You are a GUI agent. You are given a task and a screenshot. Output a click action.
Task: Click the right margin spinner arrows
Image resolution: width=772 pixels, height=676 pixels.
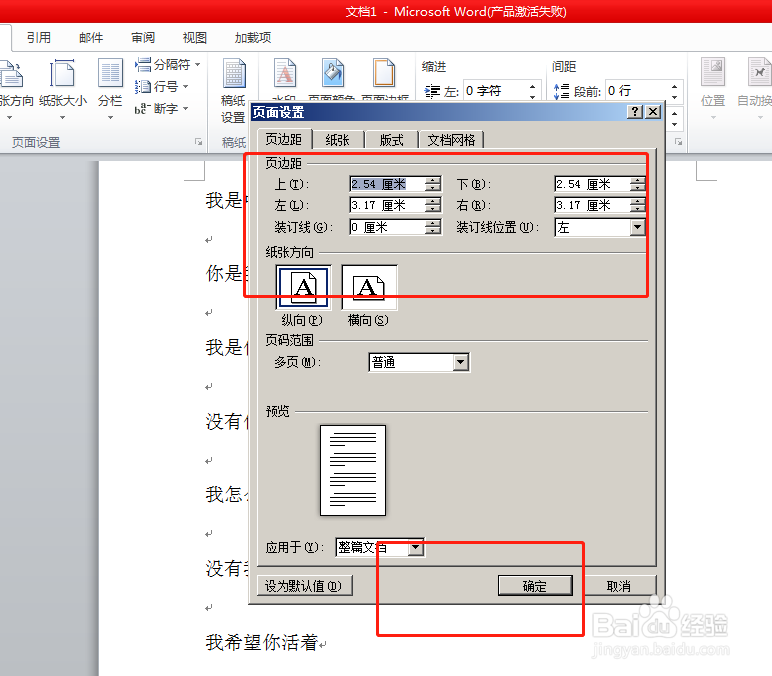638,205
